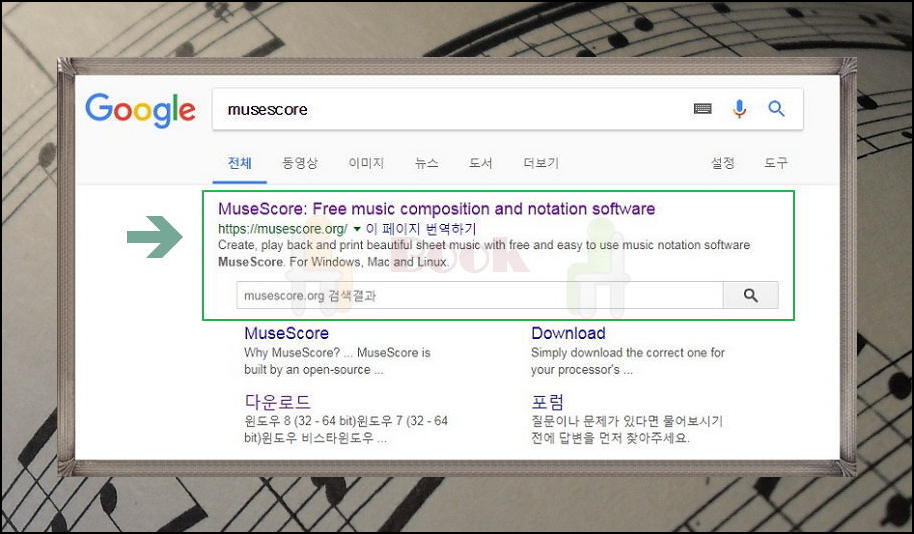
Task: Open the 도구 options
Action: pos(776,163)
